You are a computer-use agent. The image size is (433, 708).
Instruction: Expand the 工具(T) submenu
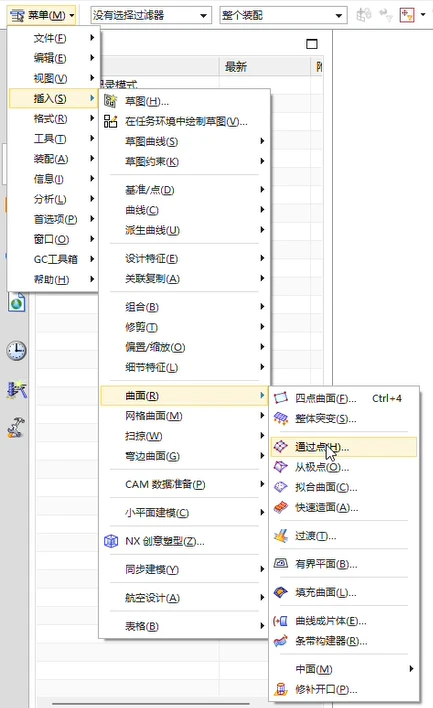54,139
